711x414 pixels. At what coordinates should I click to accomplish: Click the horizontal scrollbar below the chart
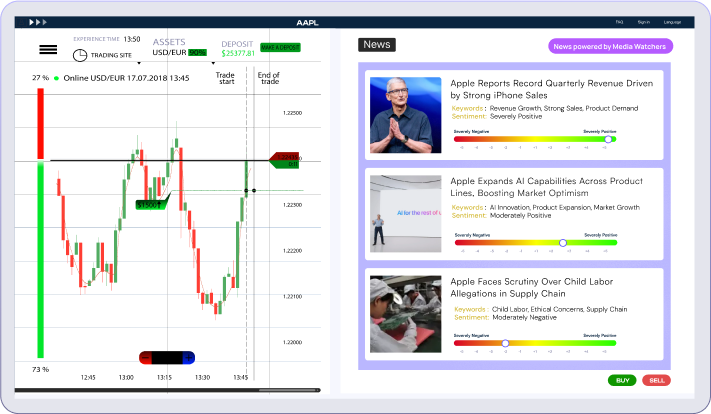click(167, 390)
